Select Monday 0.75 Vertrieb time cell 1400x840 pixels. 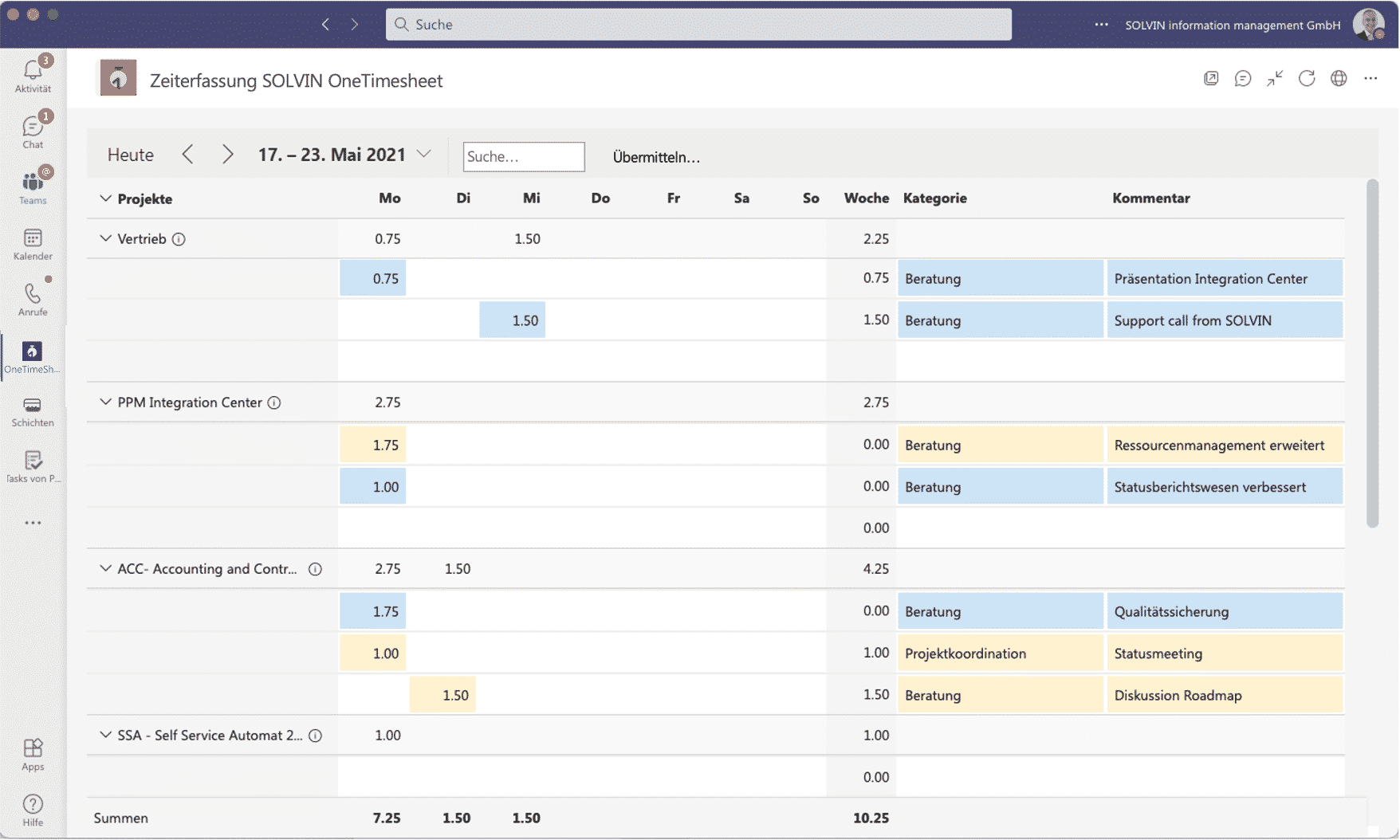click(x=373, y=278)
